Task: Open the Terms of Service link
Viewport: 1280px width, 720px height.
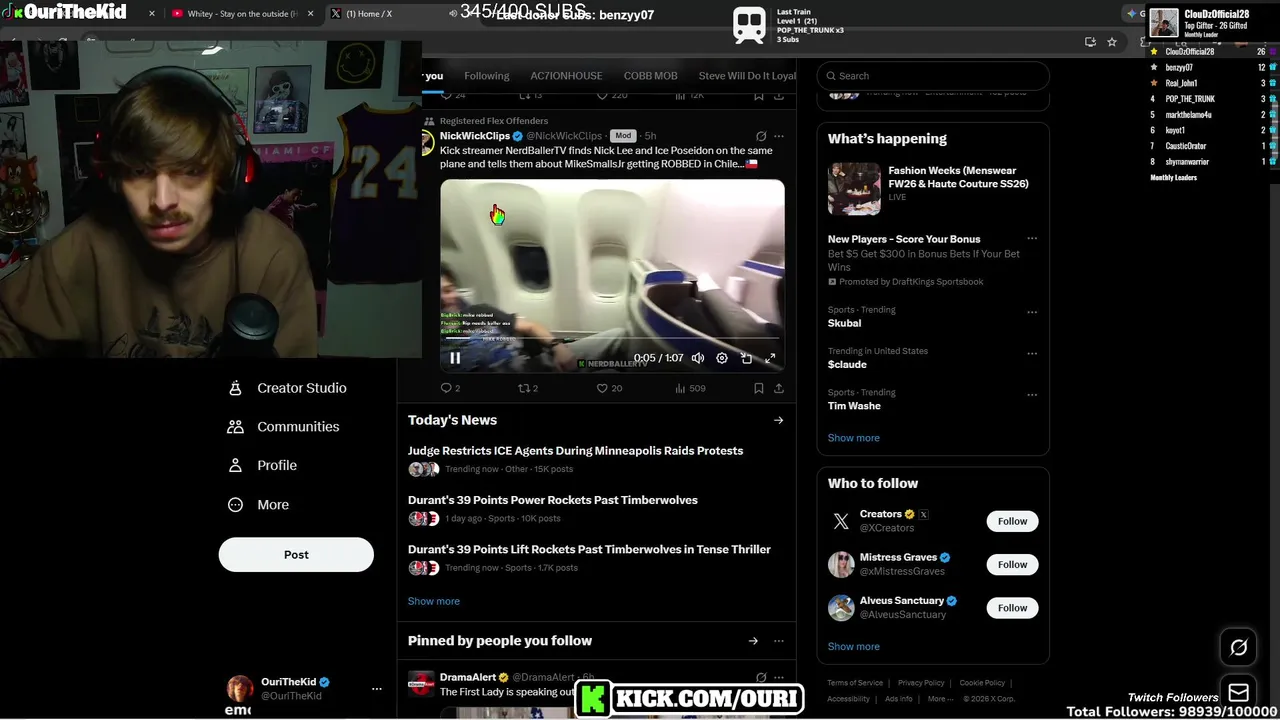Action: point(855,683)
